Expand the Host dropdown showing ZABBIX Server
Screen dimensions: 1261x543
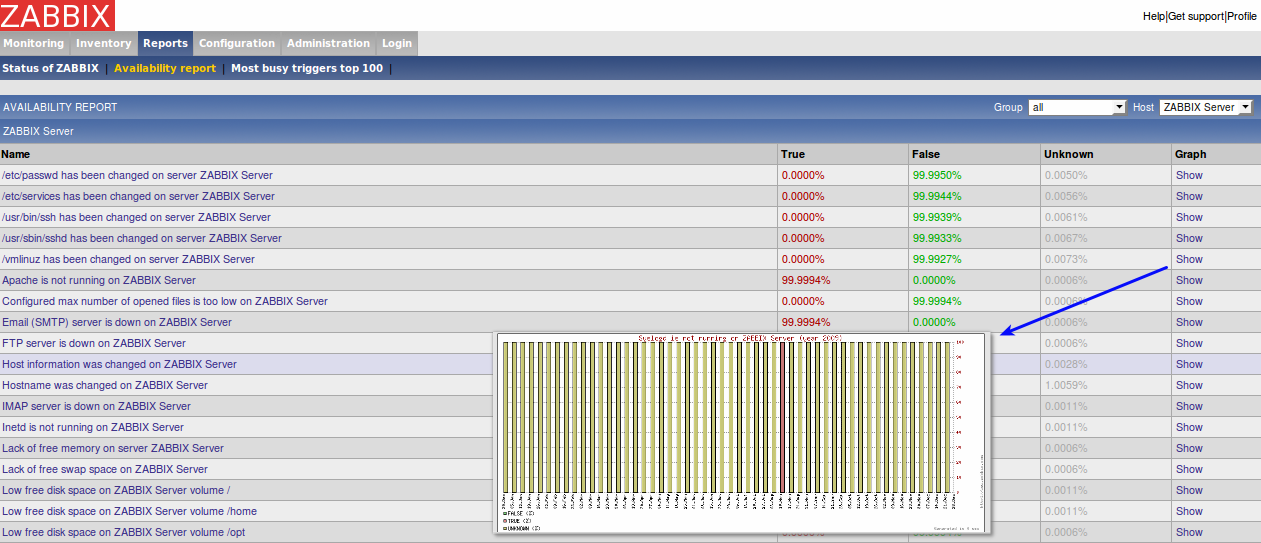click(1205, 107)
